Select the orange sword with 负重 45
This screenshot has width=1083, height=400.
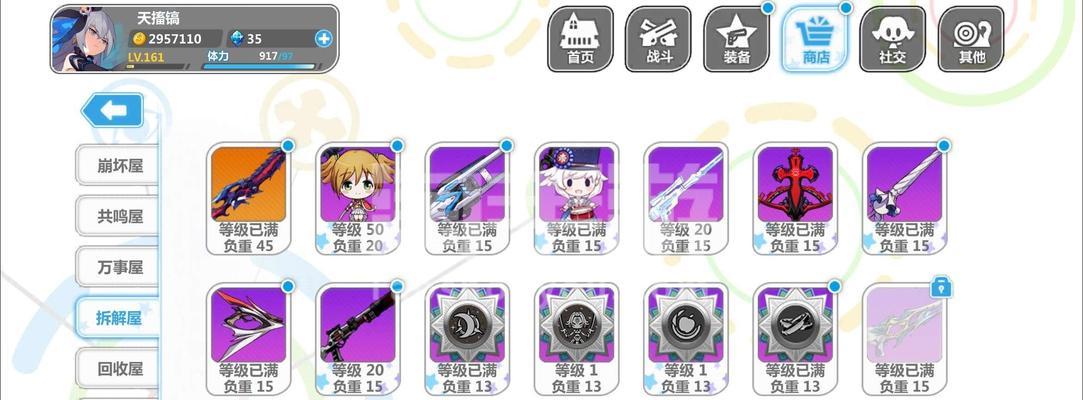(x=249, y=199)
